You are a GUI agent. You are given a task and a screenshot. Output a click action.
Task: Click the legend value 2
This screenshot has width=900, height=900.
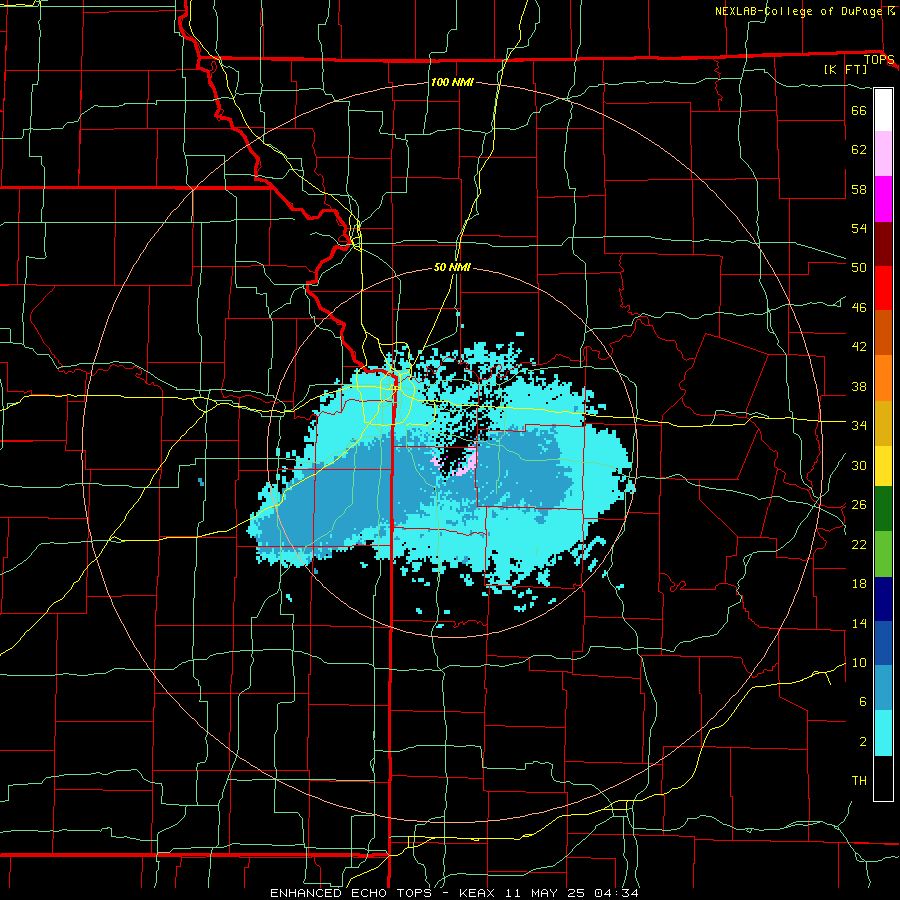click(862, 742)
